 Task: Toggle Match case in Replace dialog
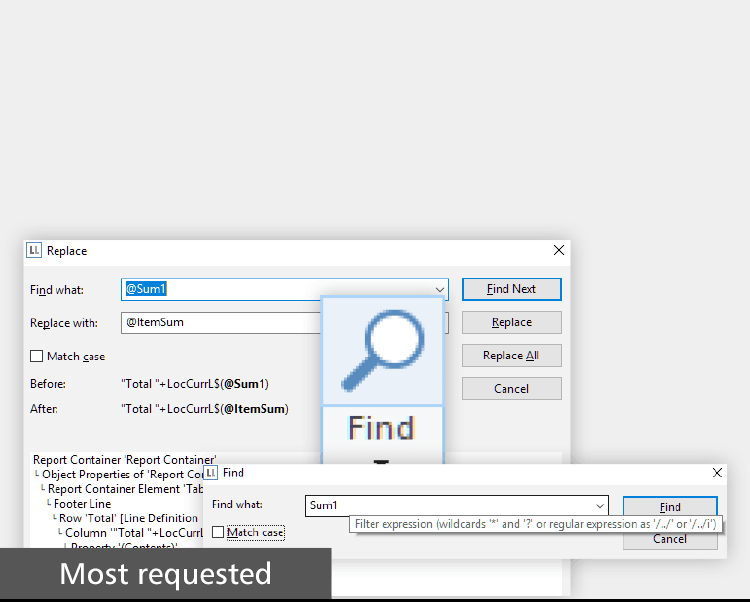tap(36, 356)
